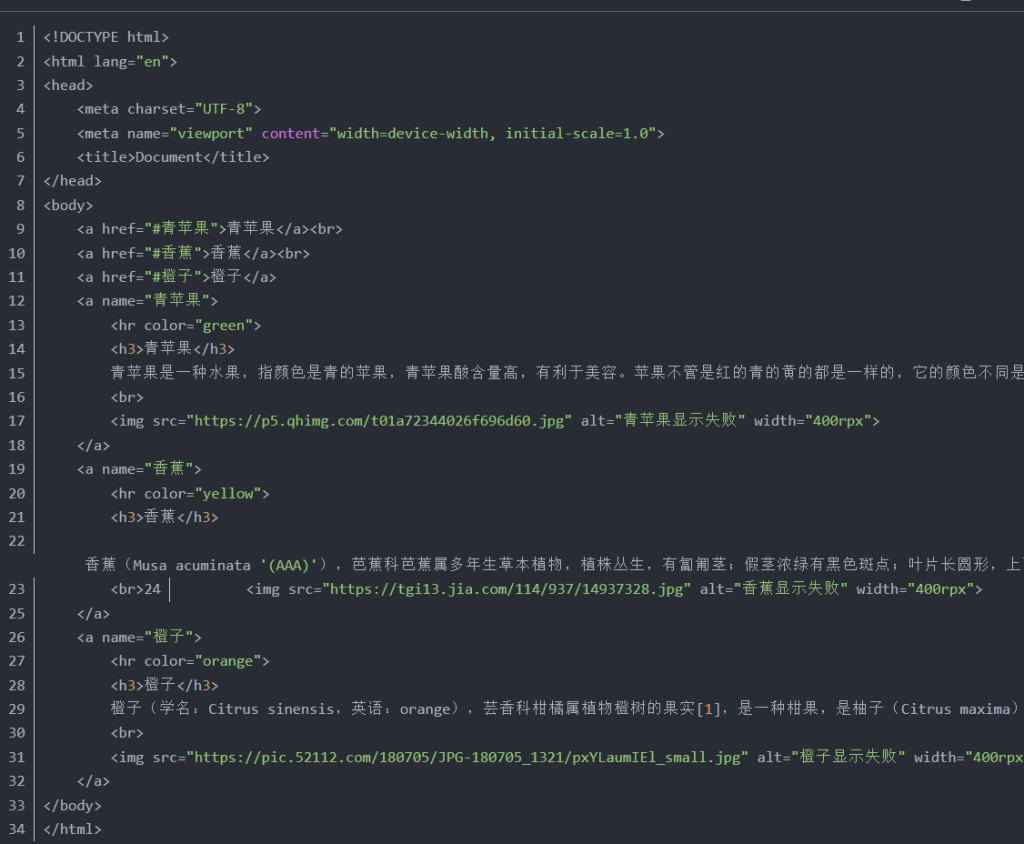Click line number 1 in the gutter
Image resolution: width=1024 pixels, height=844 pixels.
click(20, 37)
